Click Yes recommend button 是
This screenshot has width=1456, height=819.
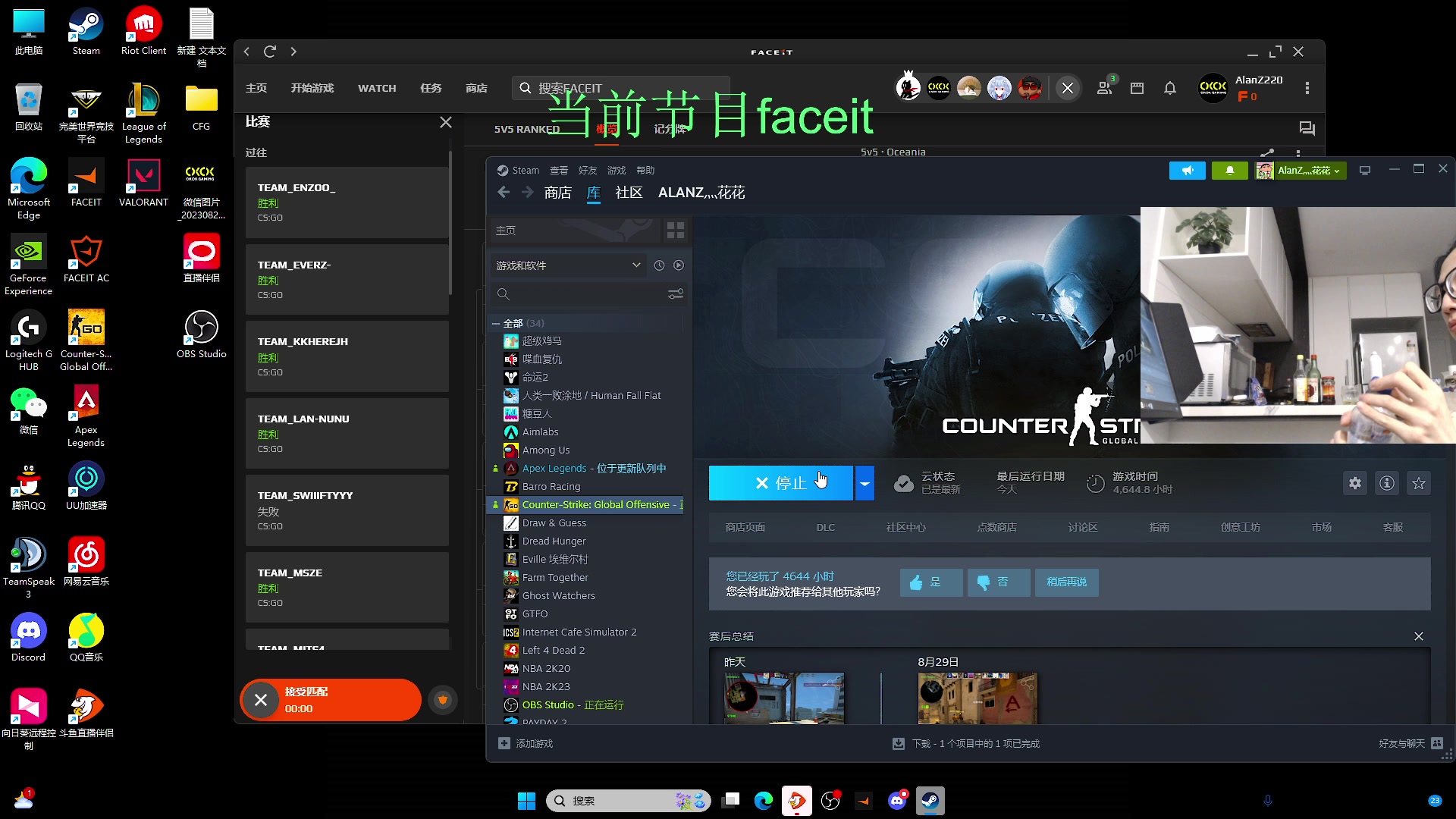click(931, 582)
